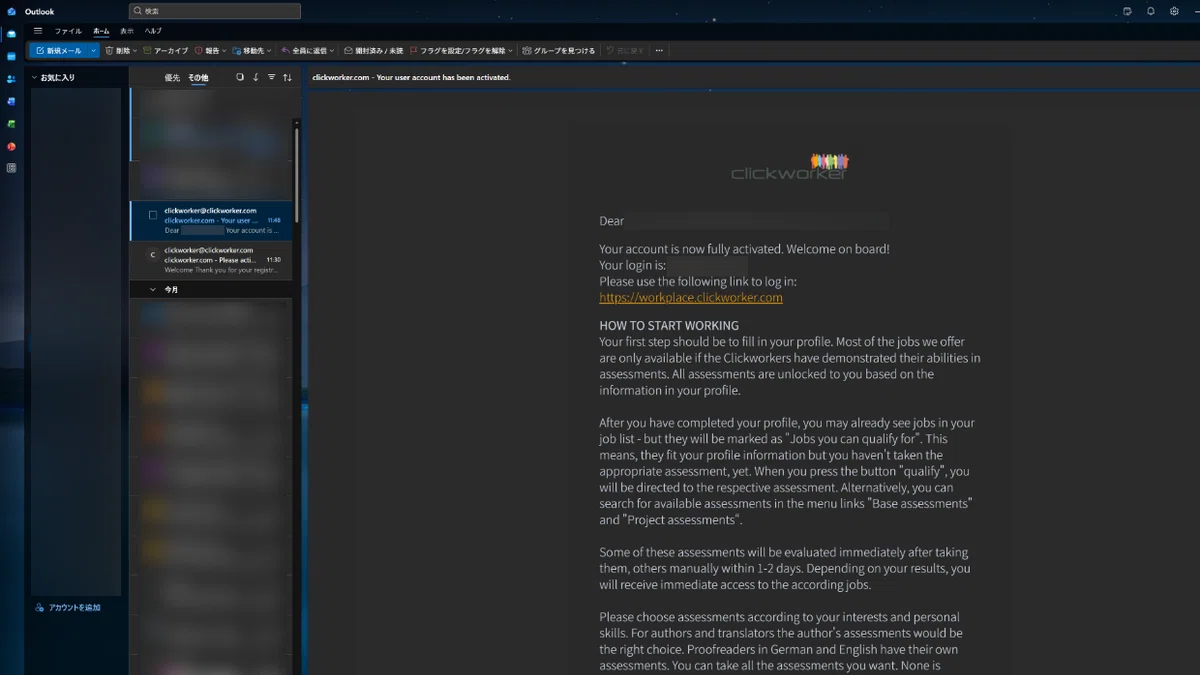
Task: Click 開封済み / 未読 read/unread toggle
Action: pyautogui.click(x=373, y=50)
